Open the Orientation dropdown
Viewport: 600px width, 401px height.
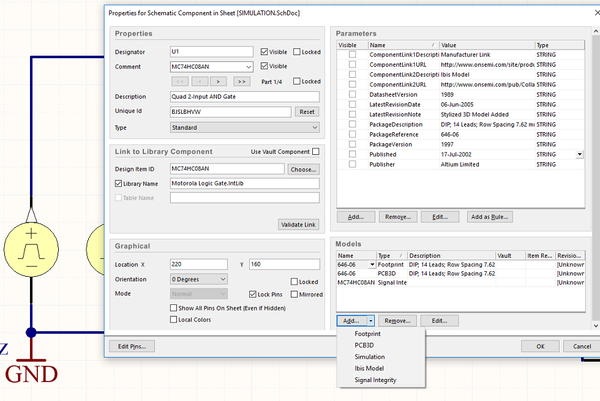coord(223,279)
